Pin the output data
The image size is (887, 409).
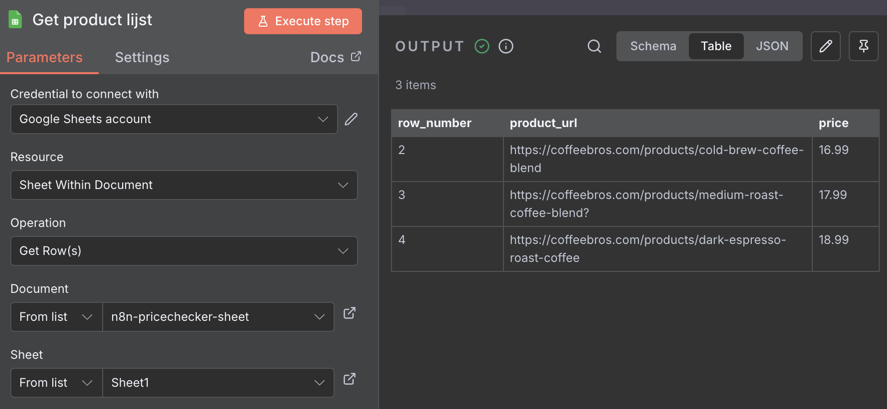tap(864, 46)
